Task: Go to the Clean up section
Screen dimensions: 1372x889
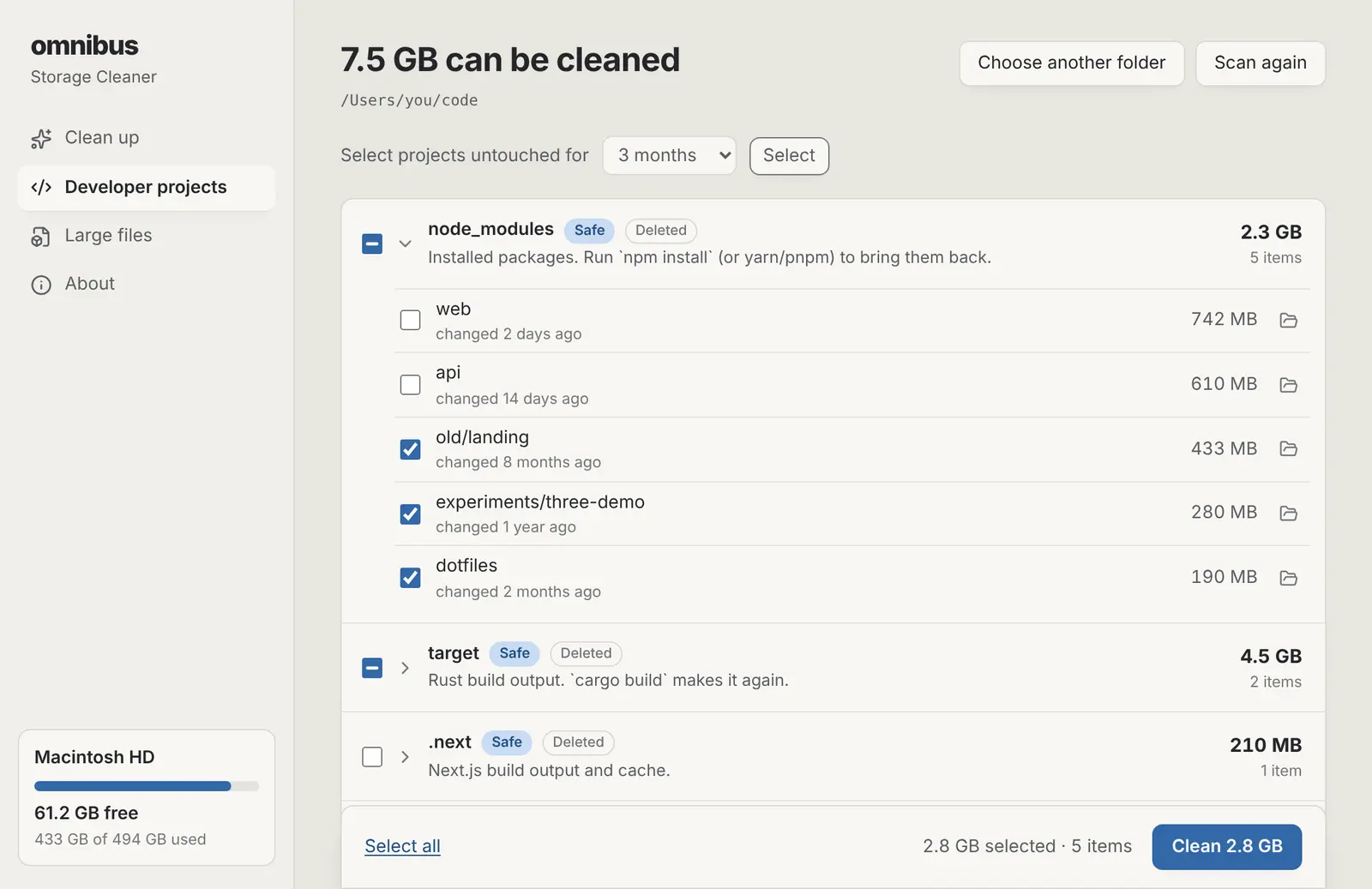Action: (147, 138)
